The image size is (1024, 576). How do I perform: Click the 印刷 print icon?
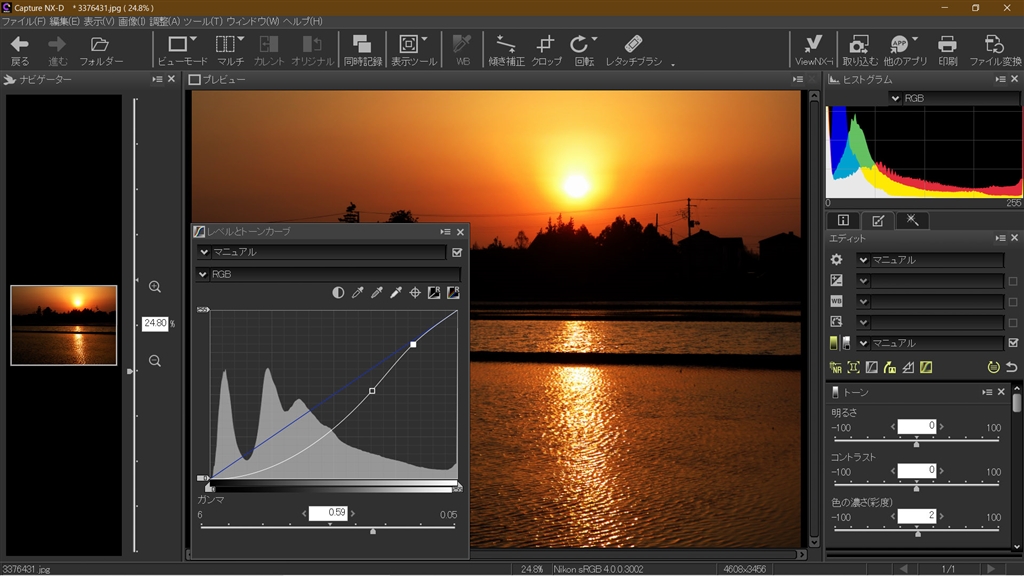(x=947, y=49)
